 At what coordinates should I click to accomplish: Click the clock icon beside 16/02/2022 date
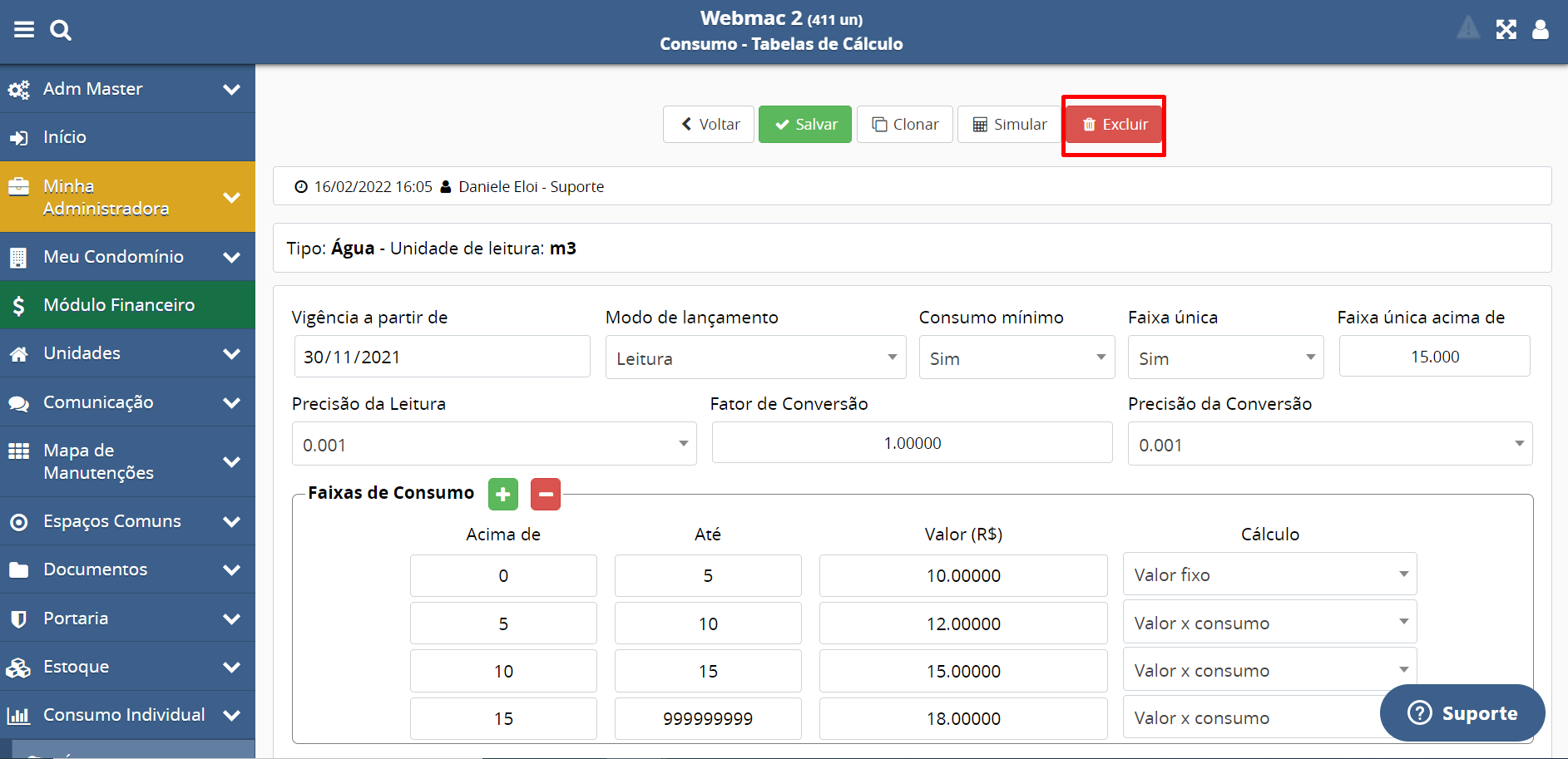[x=301, y=187]
